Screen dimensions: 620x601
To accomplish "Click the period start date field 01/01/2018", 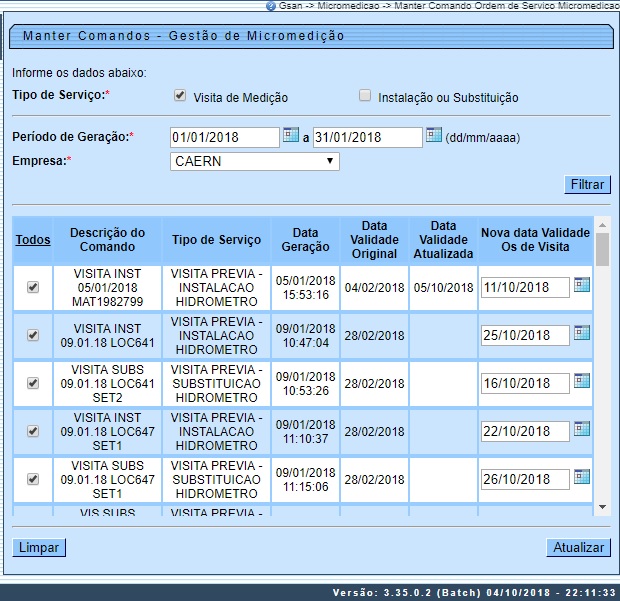I will click(x=224, y=137).
